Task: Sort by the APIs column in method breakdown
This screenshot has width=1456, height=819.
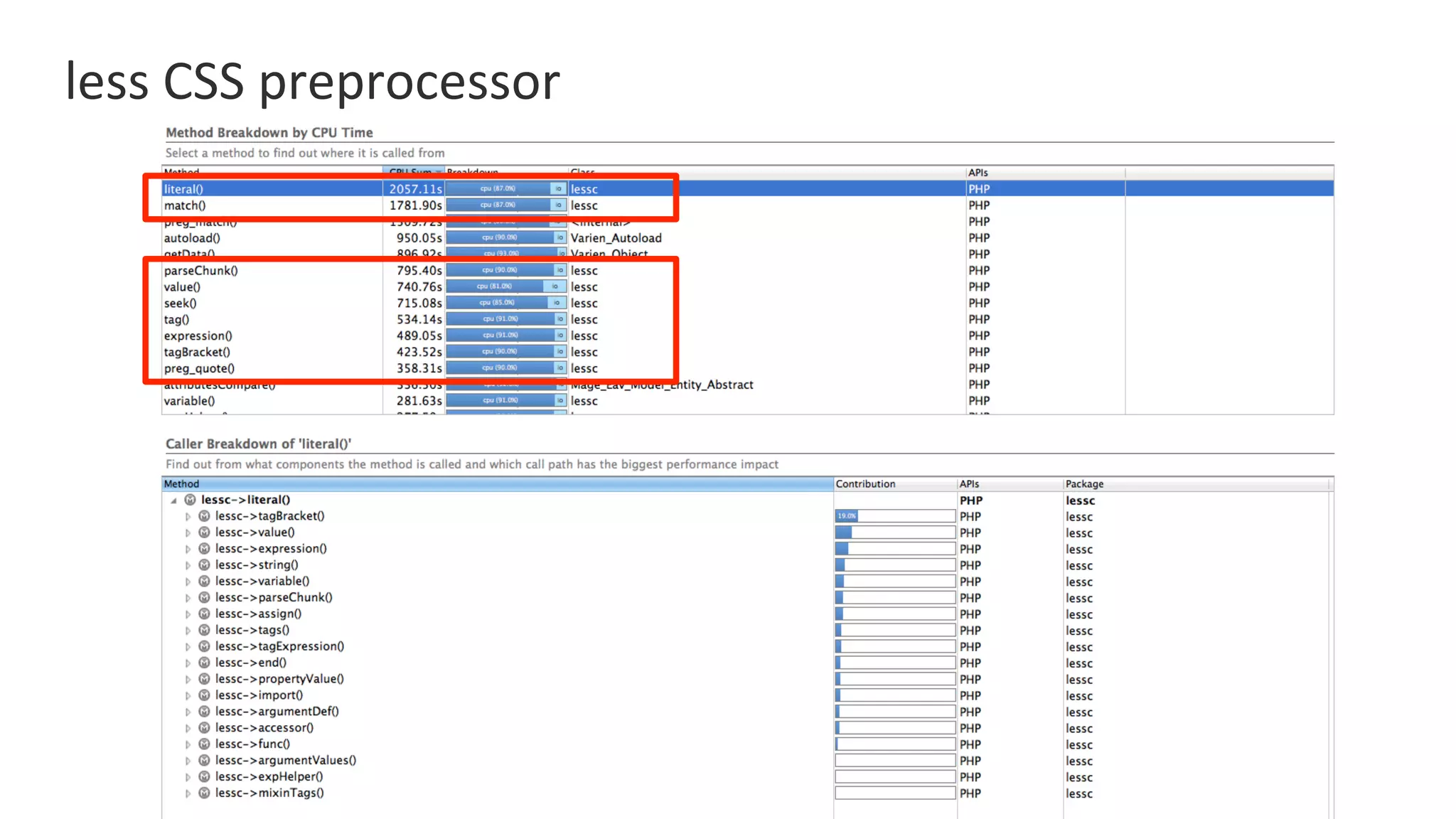Action: [x=1045, y=173]
